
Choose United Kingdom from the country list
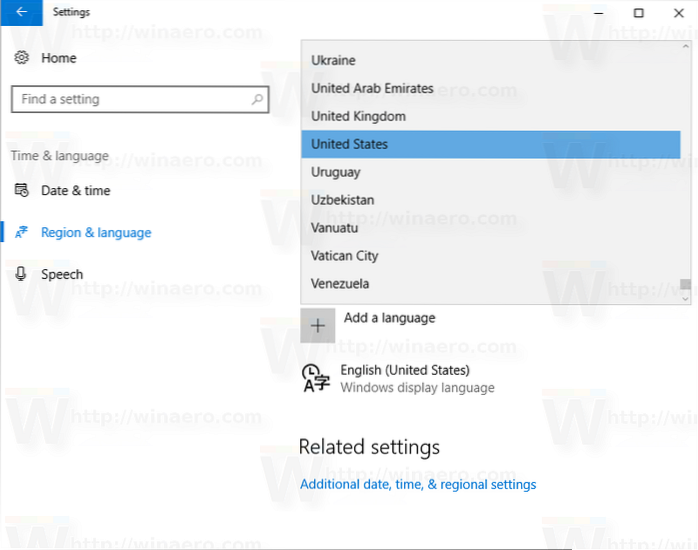point(491,116)
